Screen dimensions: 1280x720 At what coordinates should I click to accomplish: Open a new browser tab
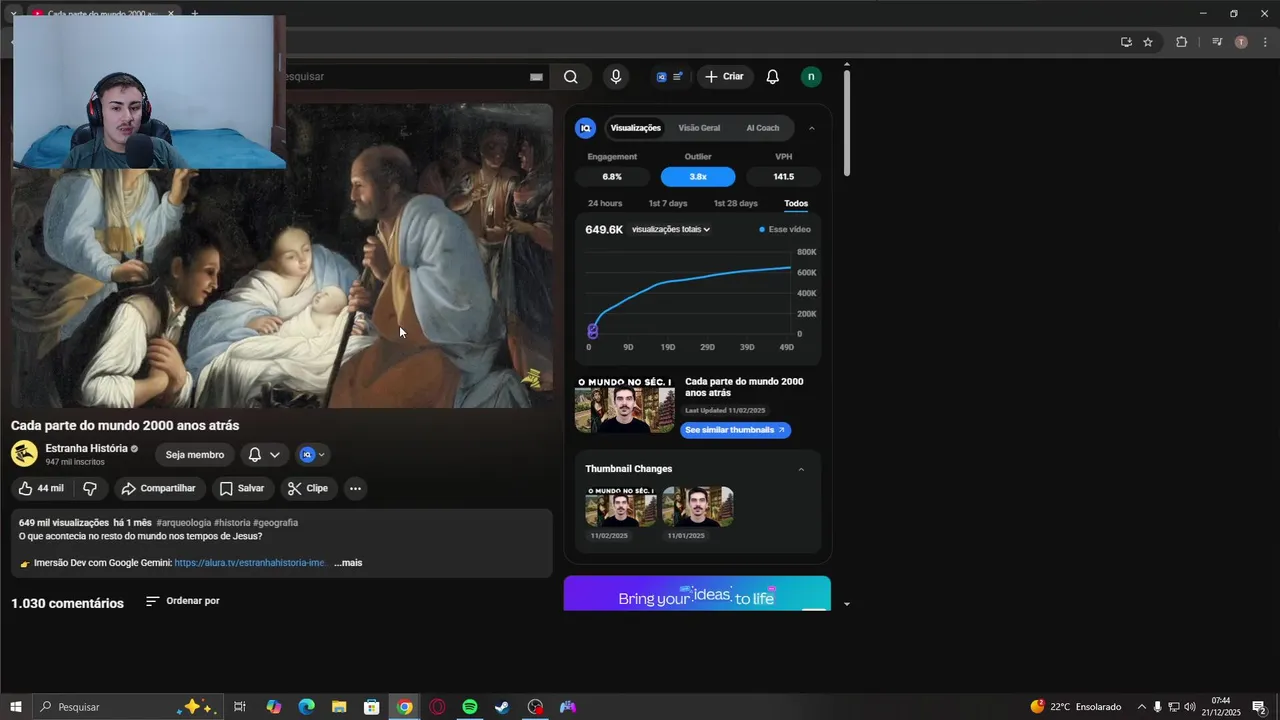pos(195,14)
